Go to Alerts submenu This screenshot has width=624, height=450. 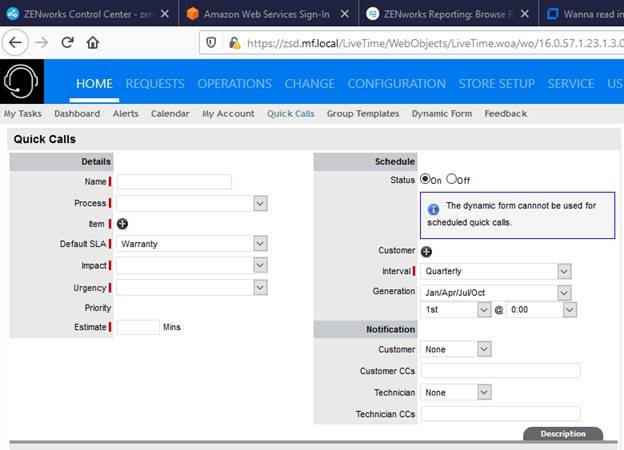pyautogui.click(x=126, y=114)
